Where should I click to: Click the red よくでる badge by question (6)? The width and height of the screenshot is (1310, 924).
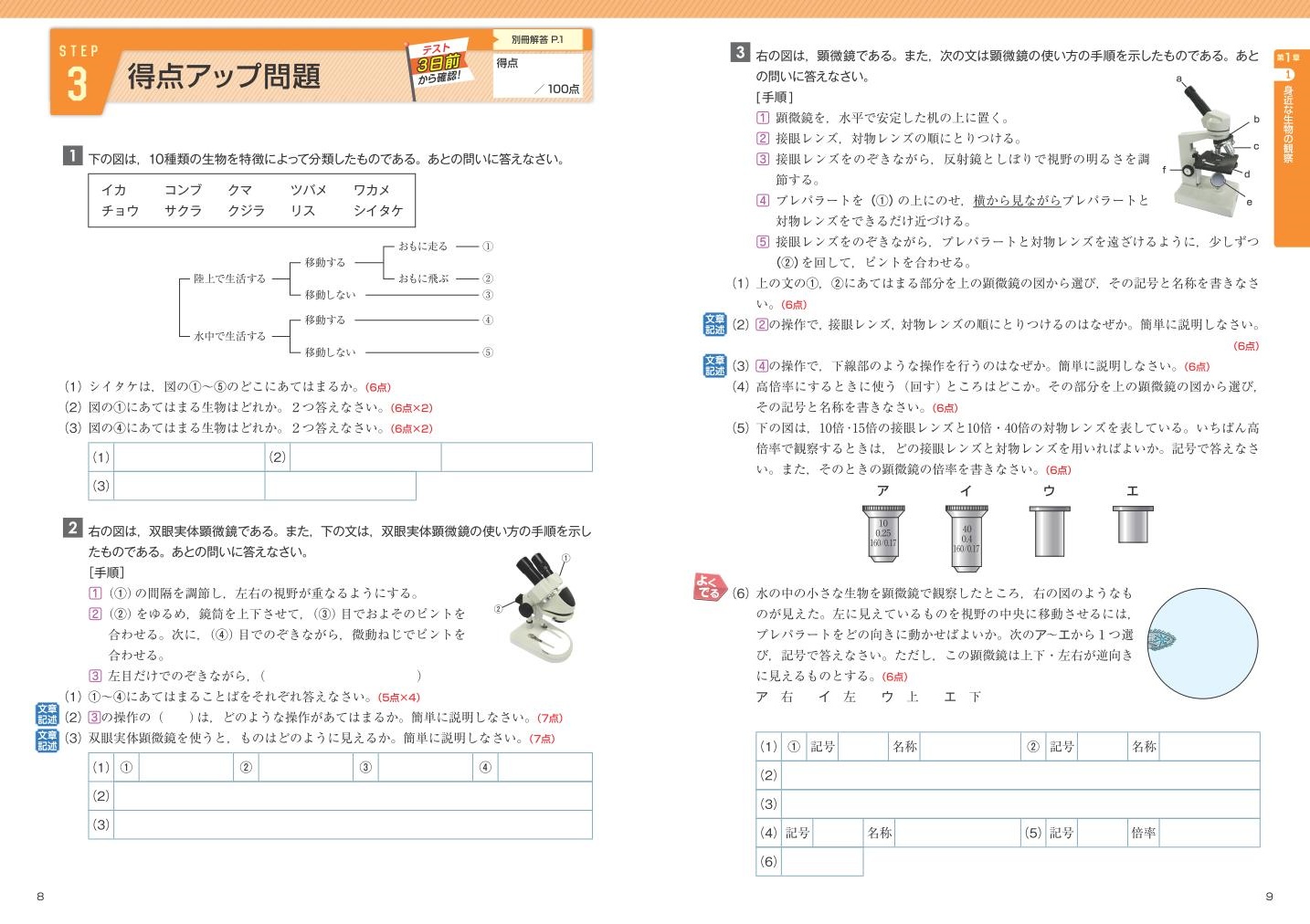pyautogui.click(x=710, y=587)
